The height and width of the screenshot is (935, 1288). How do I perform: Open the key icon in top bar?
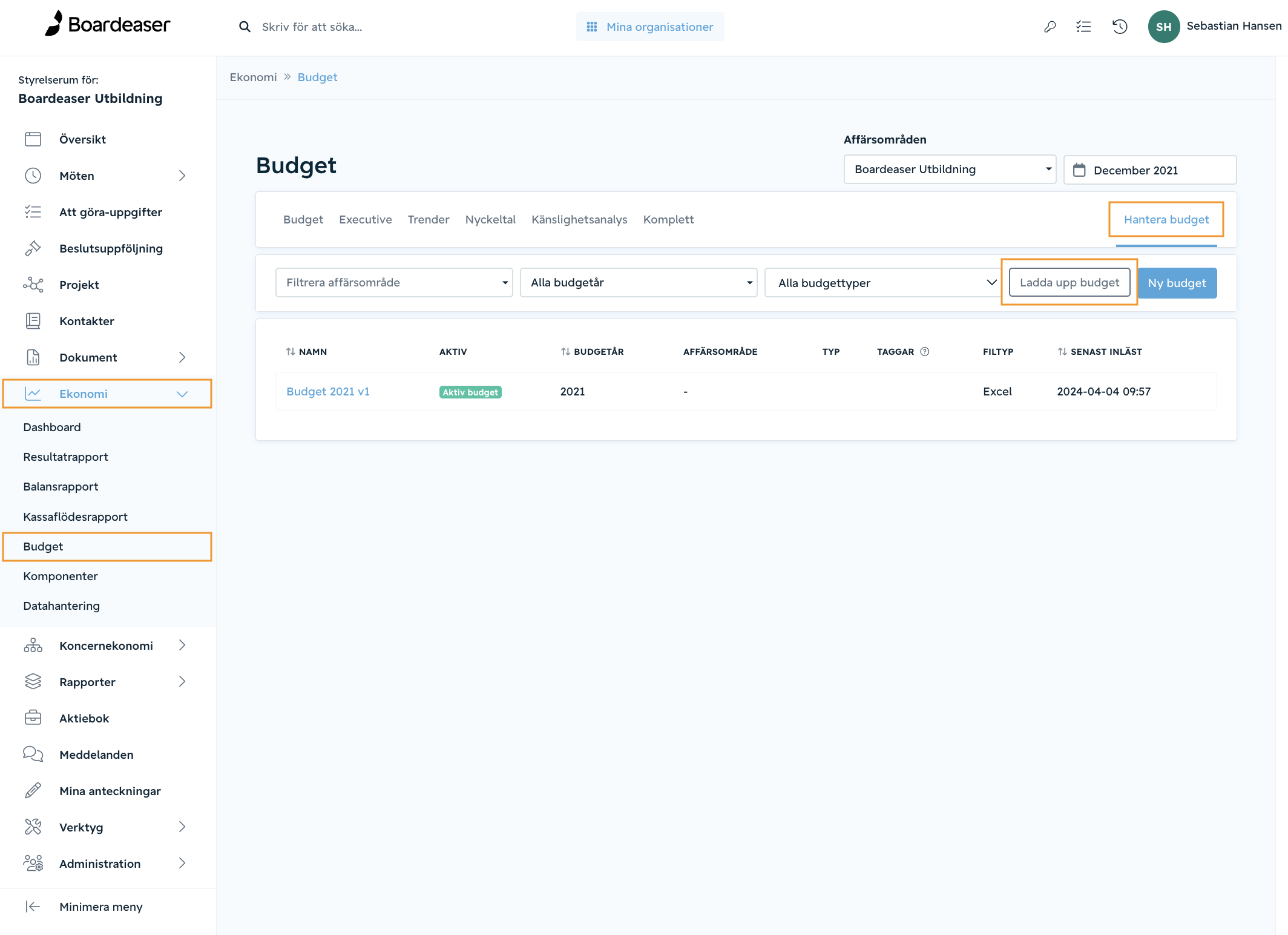[x=1050, y=27]
